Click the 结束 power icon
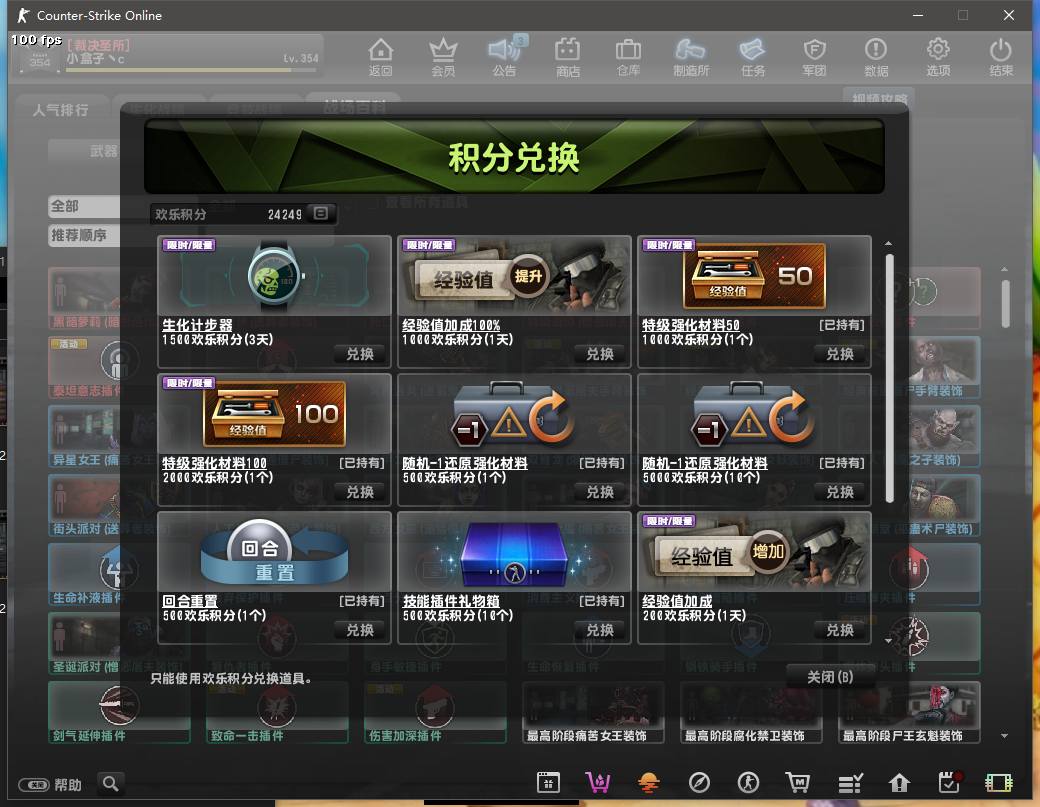This screenshot has height=807, width=1040. 1001,56
